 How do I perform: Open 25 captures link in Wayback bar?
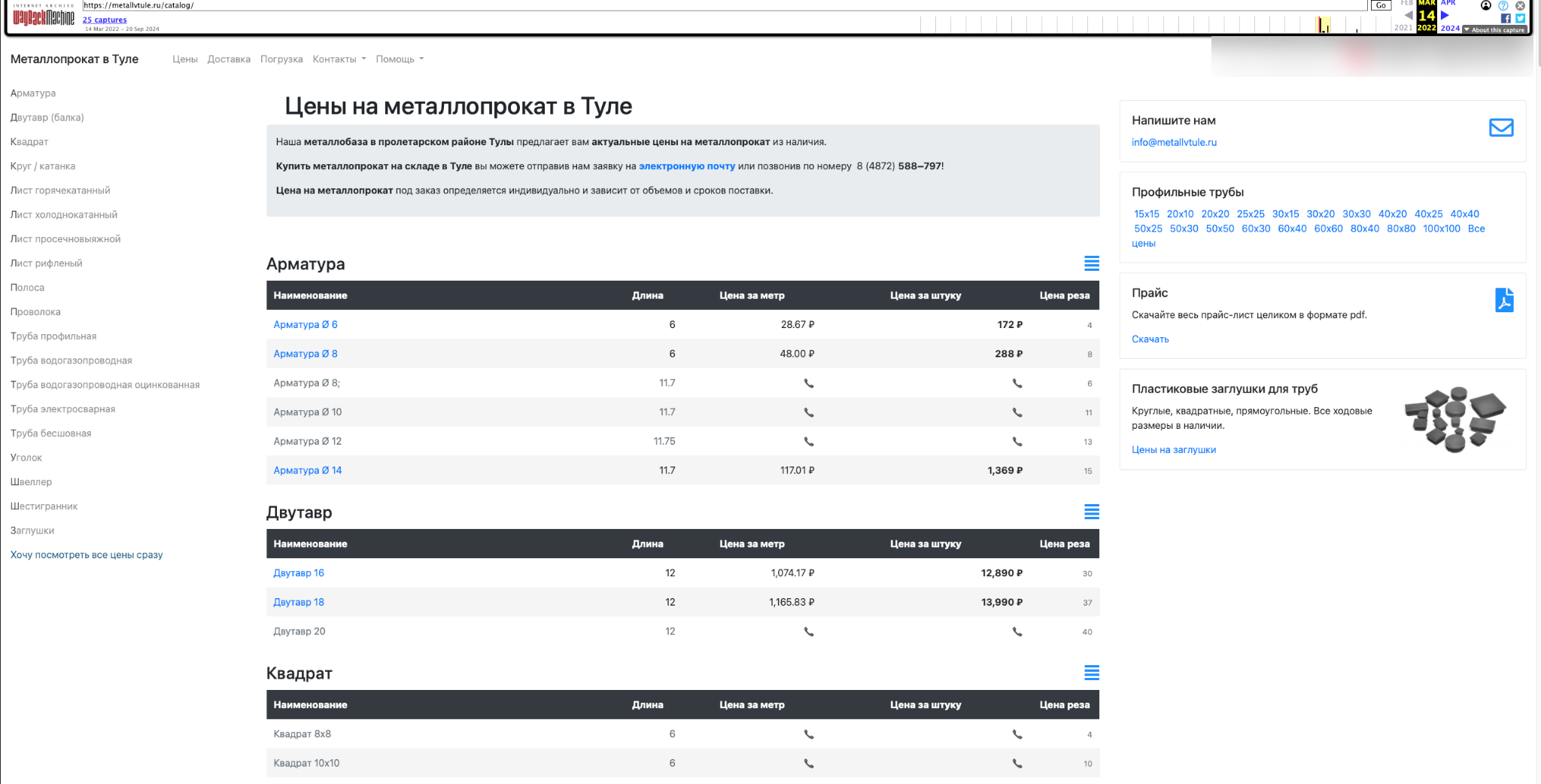coord(105,20)
